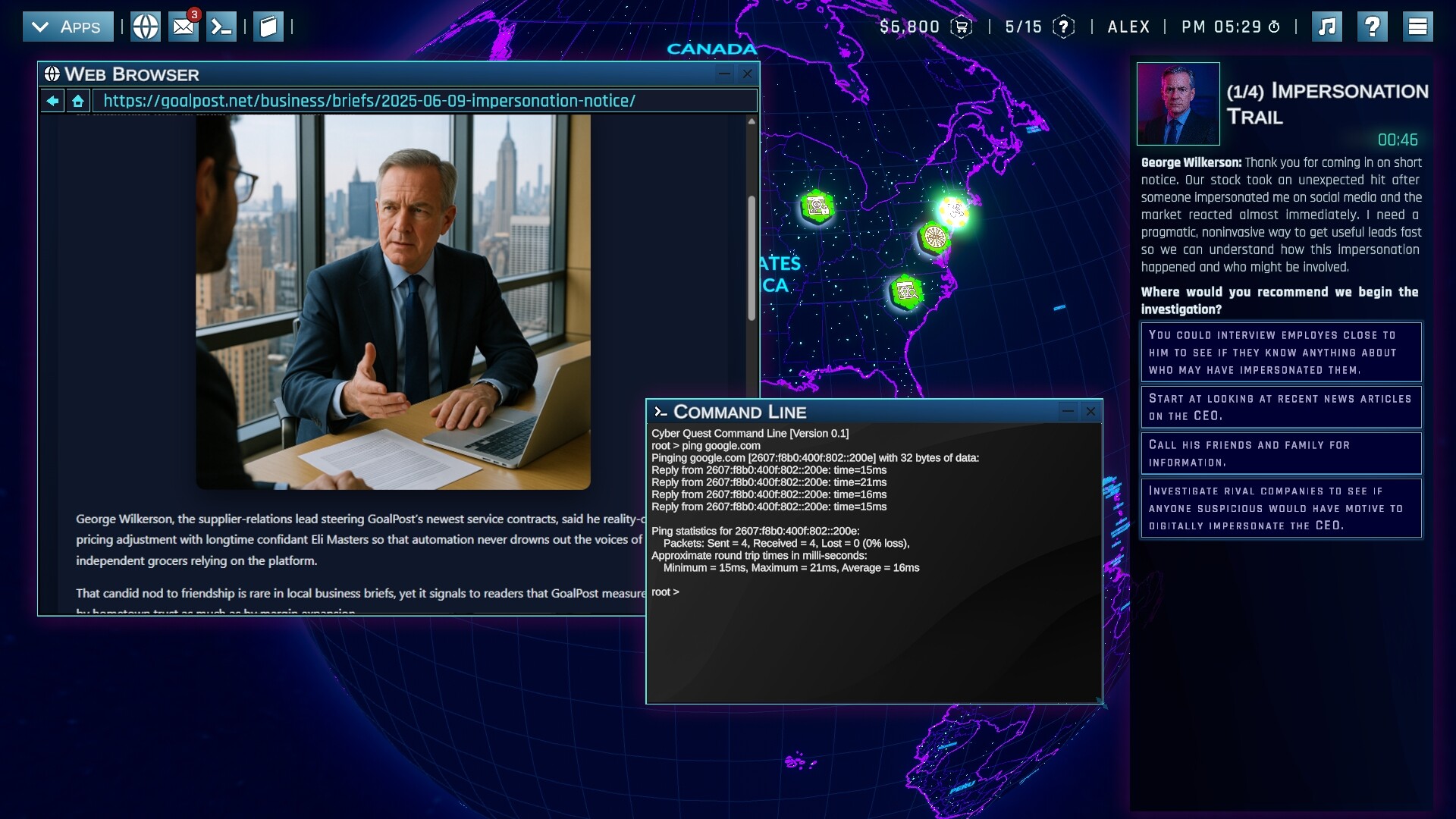This screenshot has height=819, width=1456.
Task: Minimize the Command Line window
Action: pos(1067,411)
